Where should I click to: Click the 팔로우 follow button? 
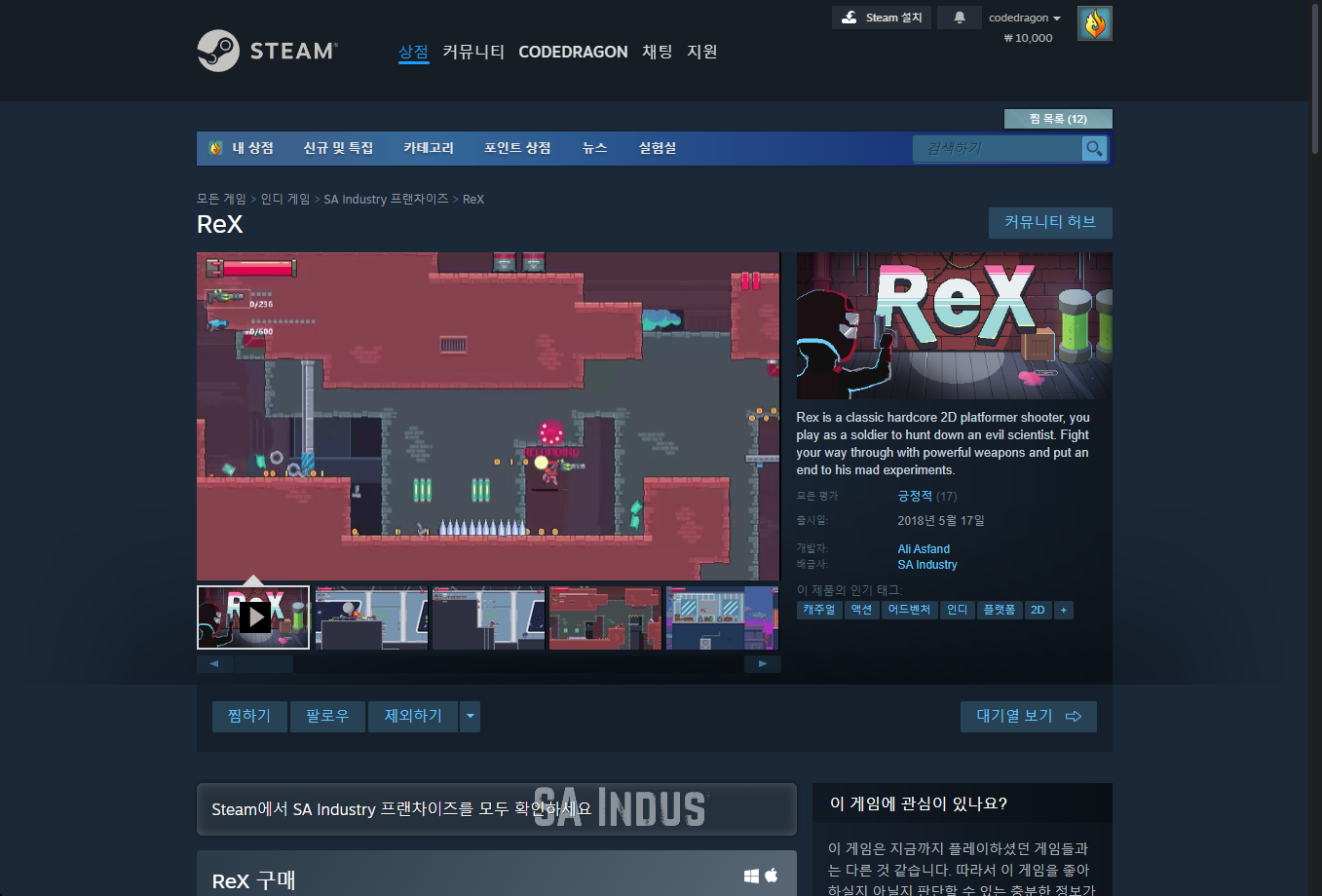[x=327, y=716]
